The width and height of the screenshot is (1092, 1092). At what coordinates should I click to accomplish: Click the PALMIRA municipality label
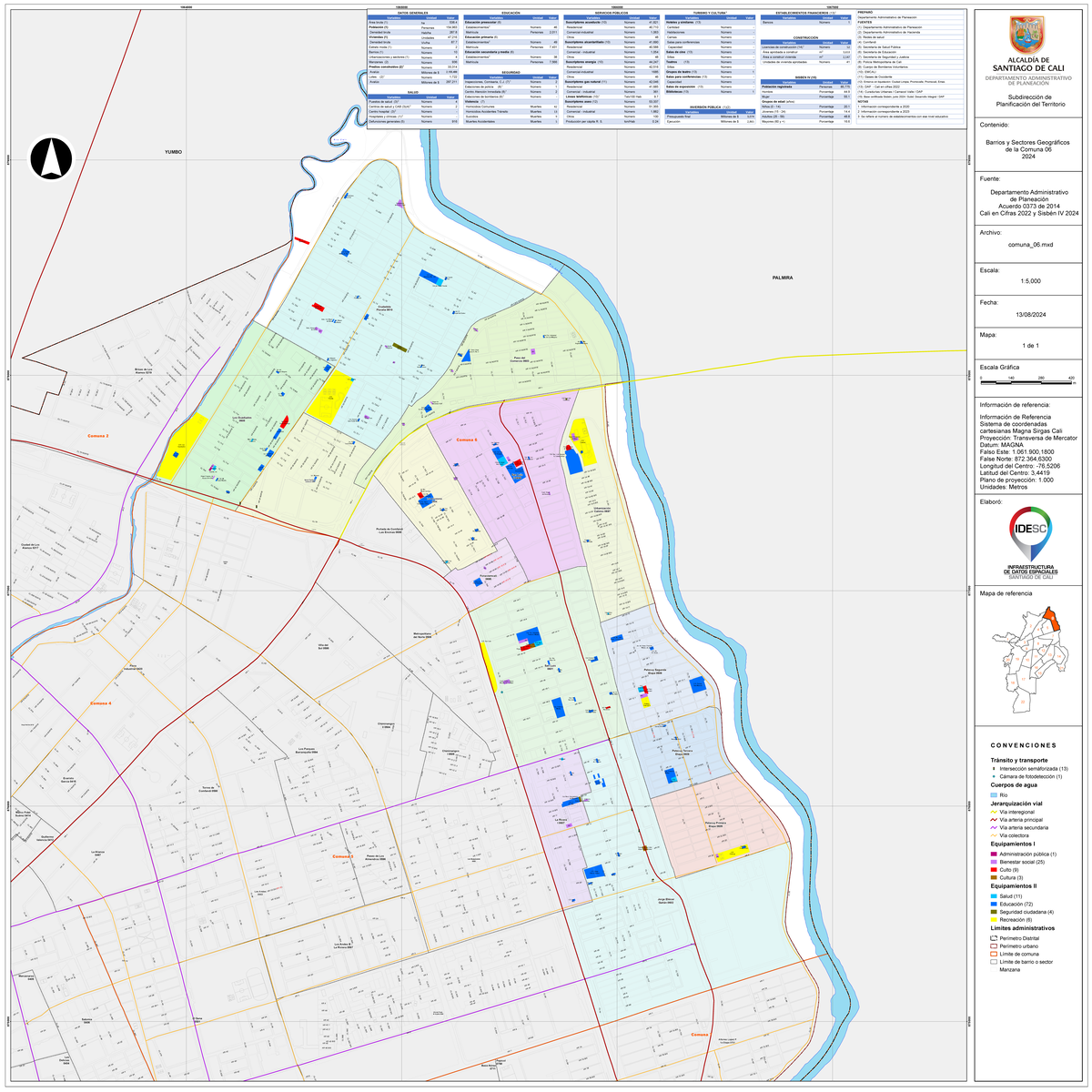click(783, 278)
